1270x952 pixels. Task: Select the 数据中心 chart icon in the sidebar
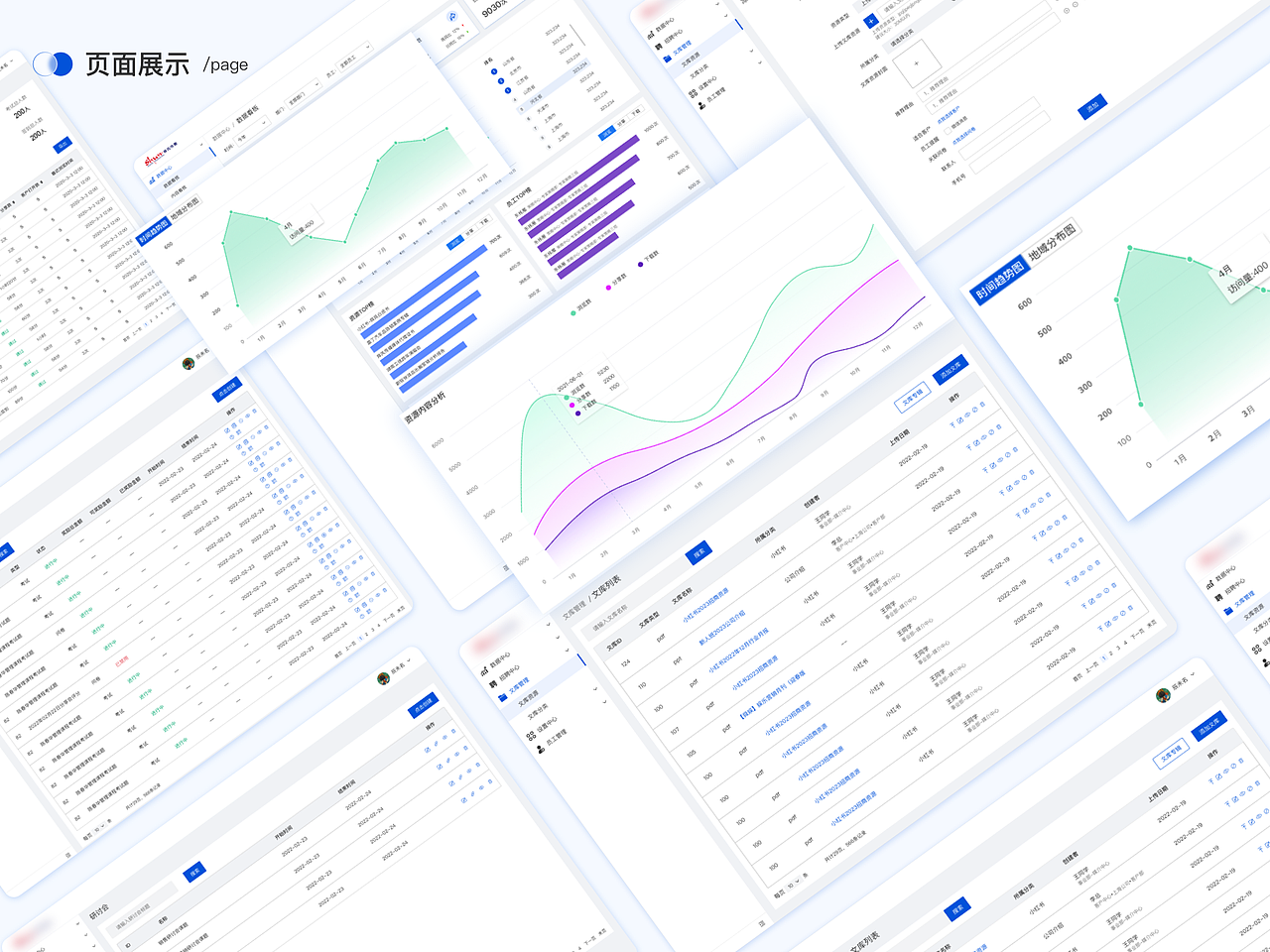click(x=485, y=670)
